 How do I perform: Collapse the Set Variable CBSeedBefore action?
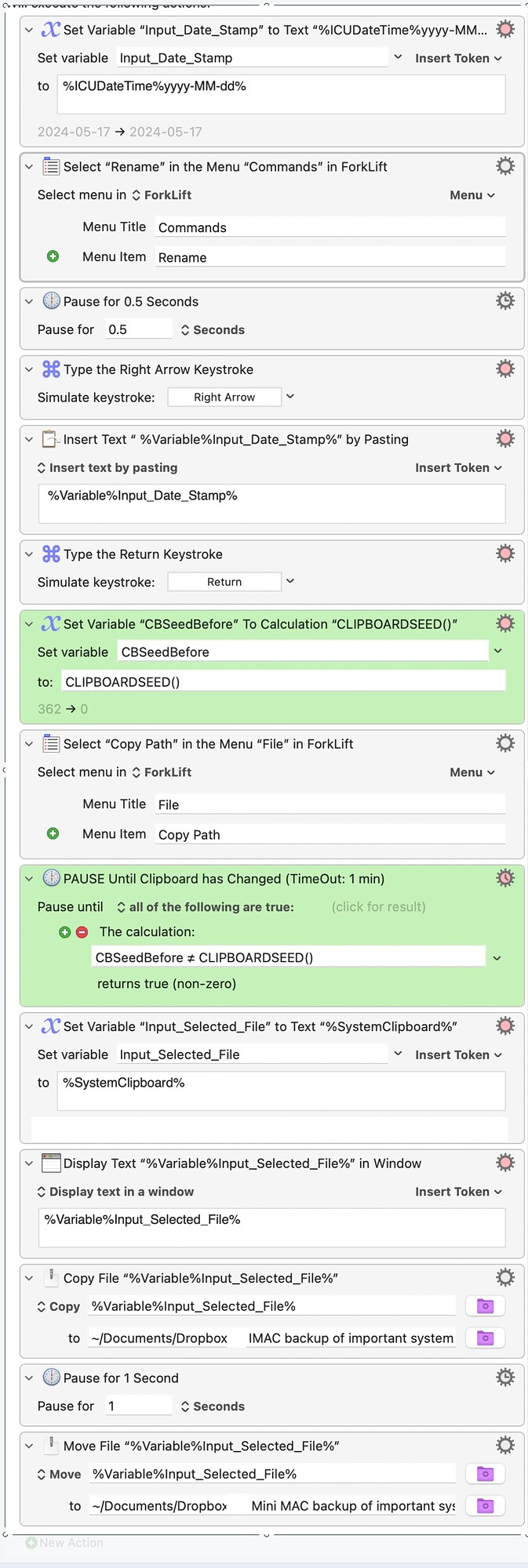pos(29,625)
